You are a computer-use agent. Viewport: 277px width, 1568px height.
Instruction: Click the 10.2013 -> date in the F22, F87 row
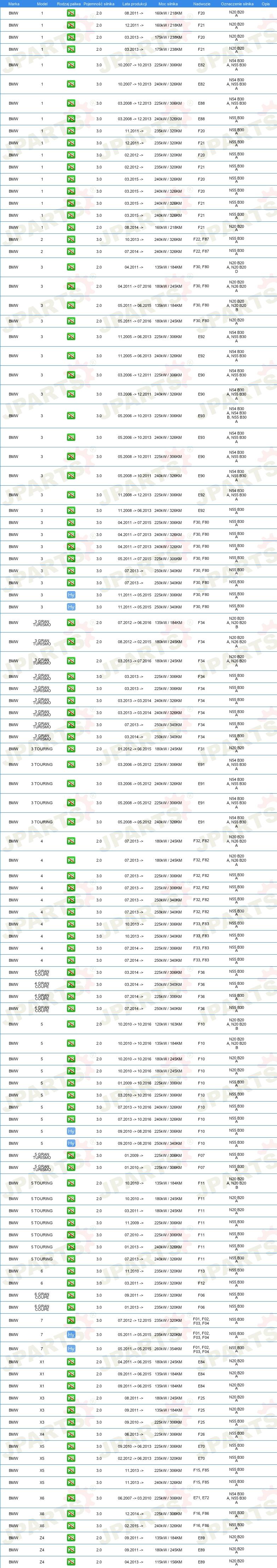(x=134, y=239)
